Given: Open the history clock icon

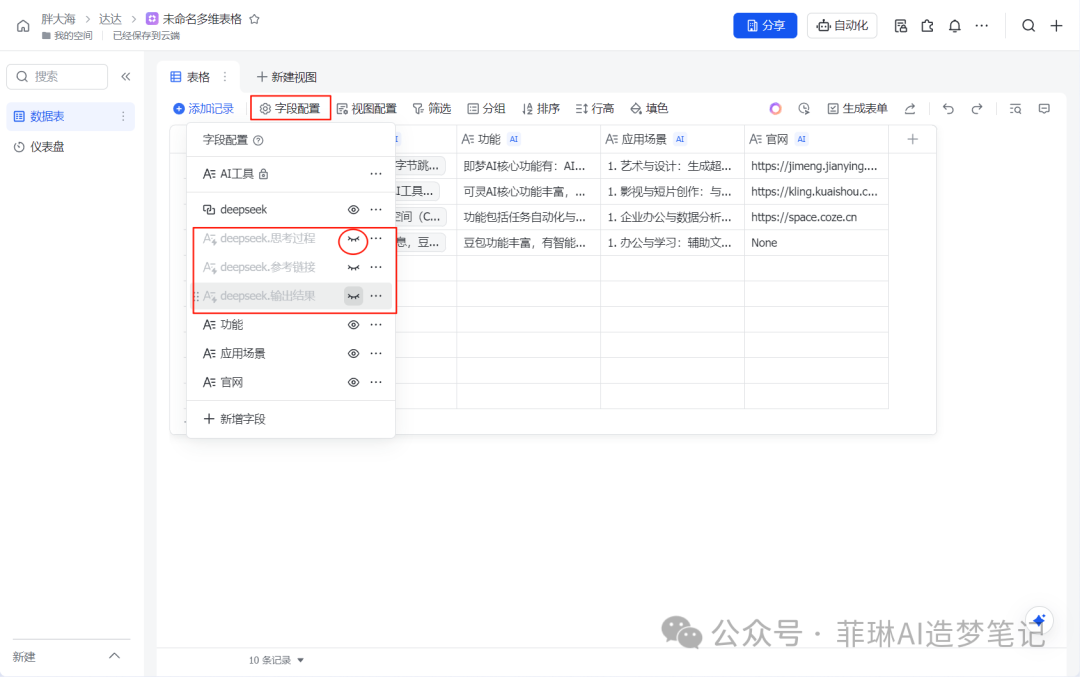Looking at the screenshot, I should click(804, 109).
